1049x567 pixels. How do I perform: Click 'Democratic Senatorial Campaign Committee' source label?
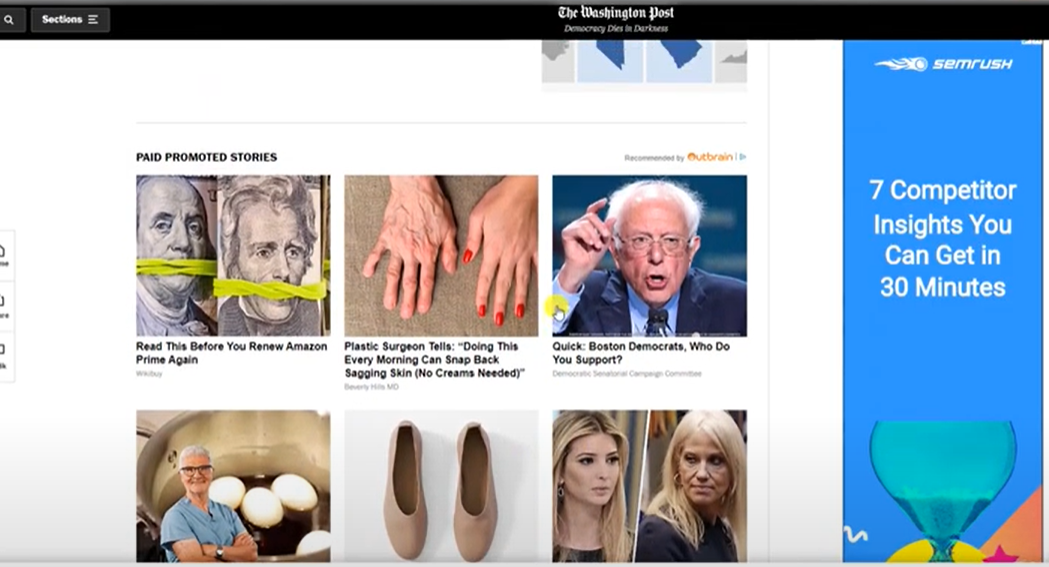(627, 374)
